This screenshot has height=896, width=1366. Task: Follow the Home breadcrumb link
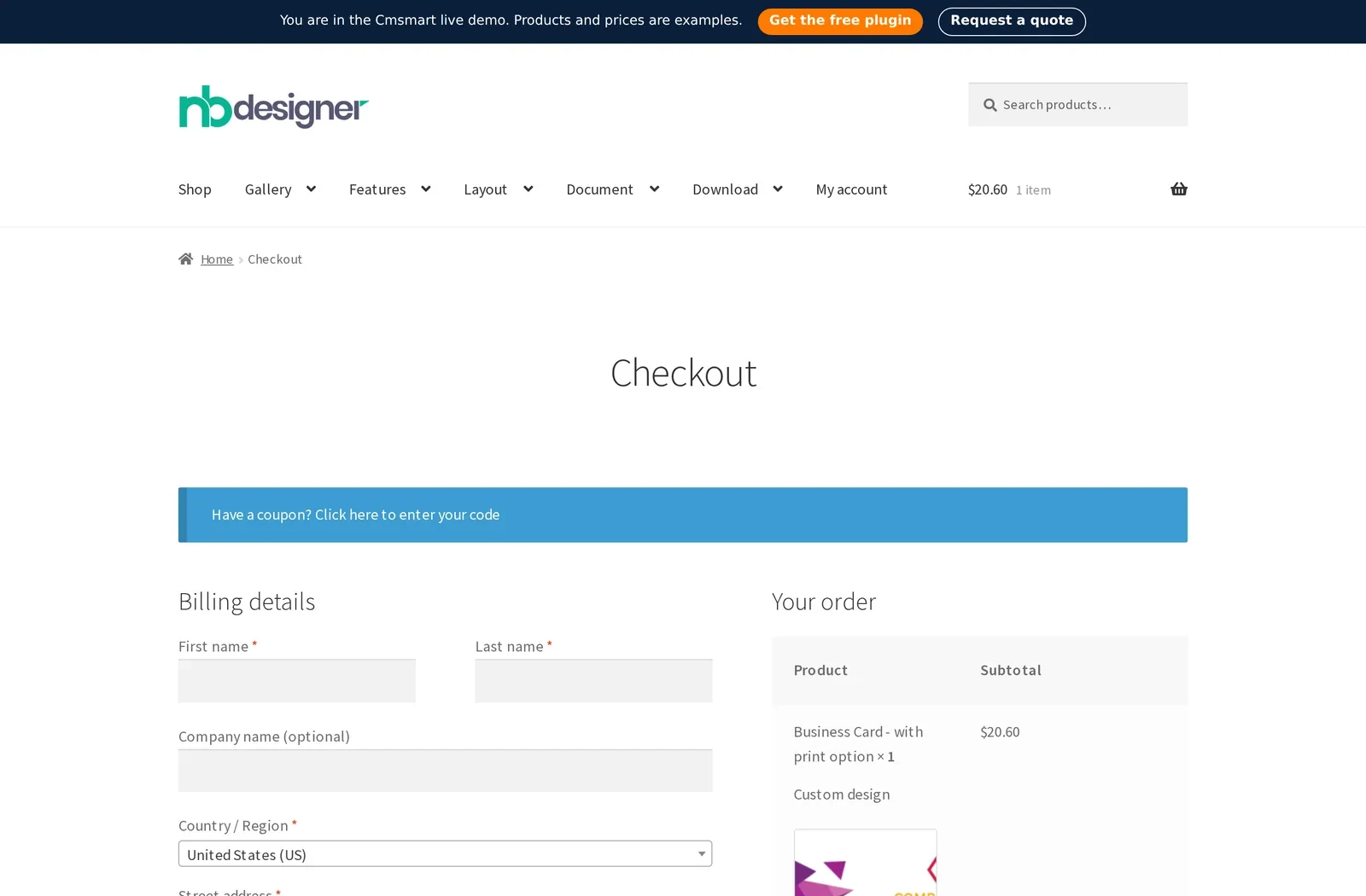217,259
